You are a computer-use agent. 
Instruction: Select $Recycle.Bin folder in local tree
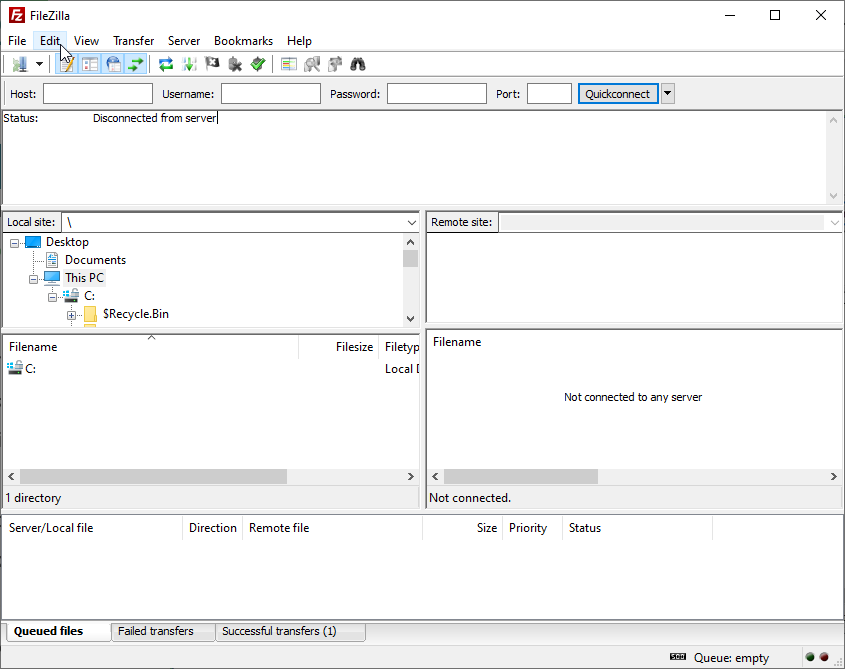[136, 314]
